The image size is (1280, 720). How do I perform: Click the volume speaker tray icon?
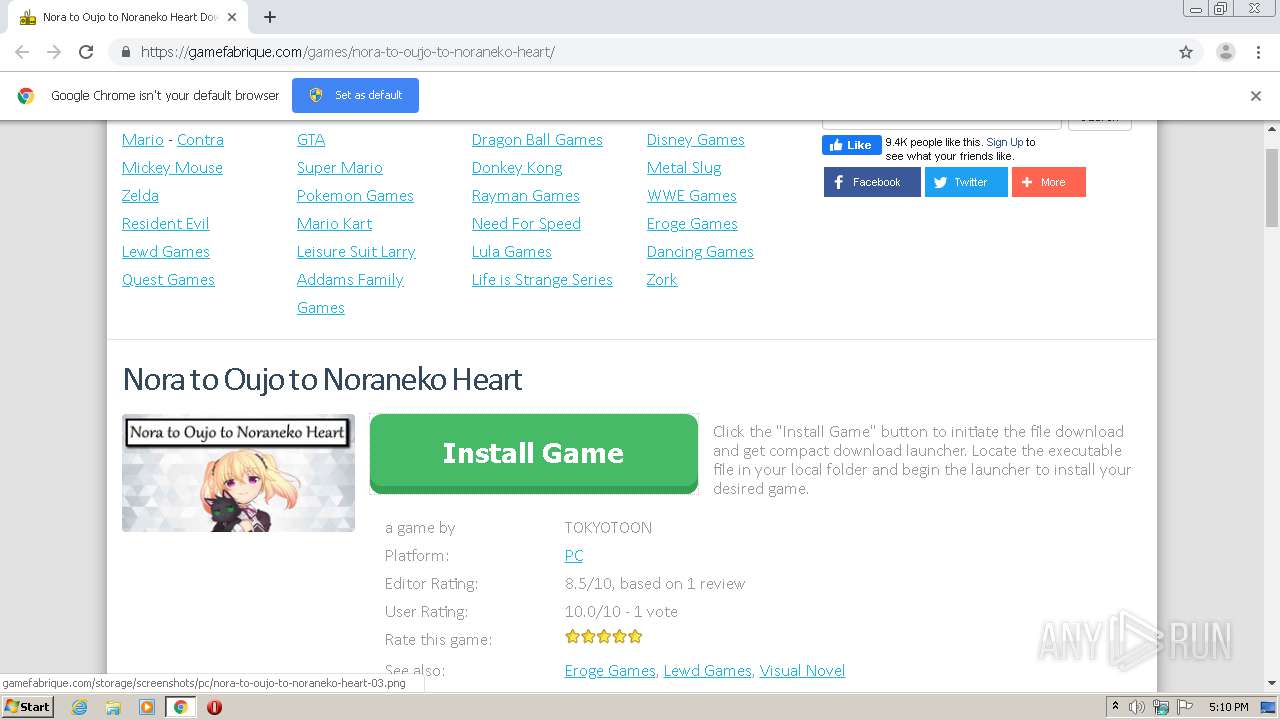tap(1137, 707)
